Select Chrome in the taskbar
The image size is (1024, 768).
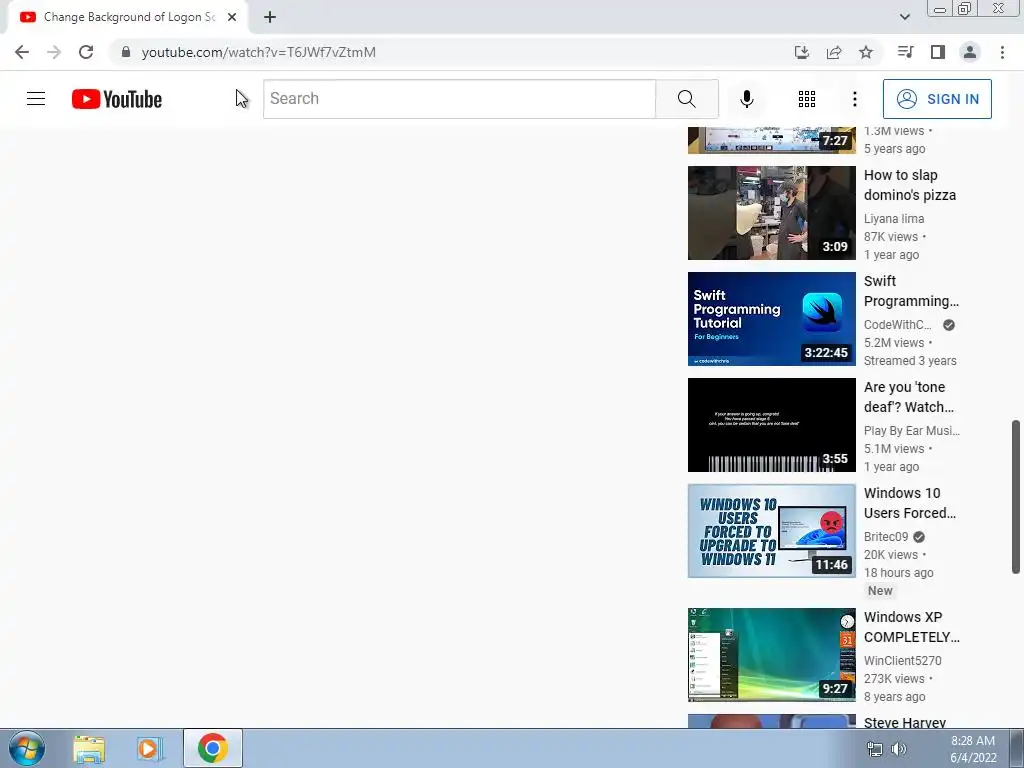(x=212, y=748)
